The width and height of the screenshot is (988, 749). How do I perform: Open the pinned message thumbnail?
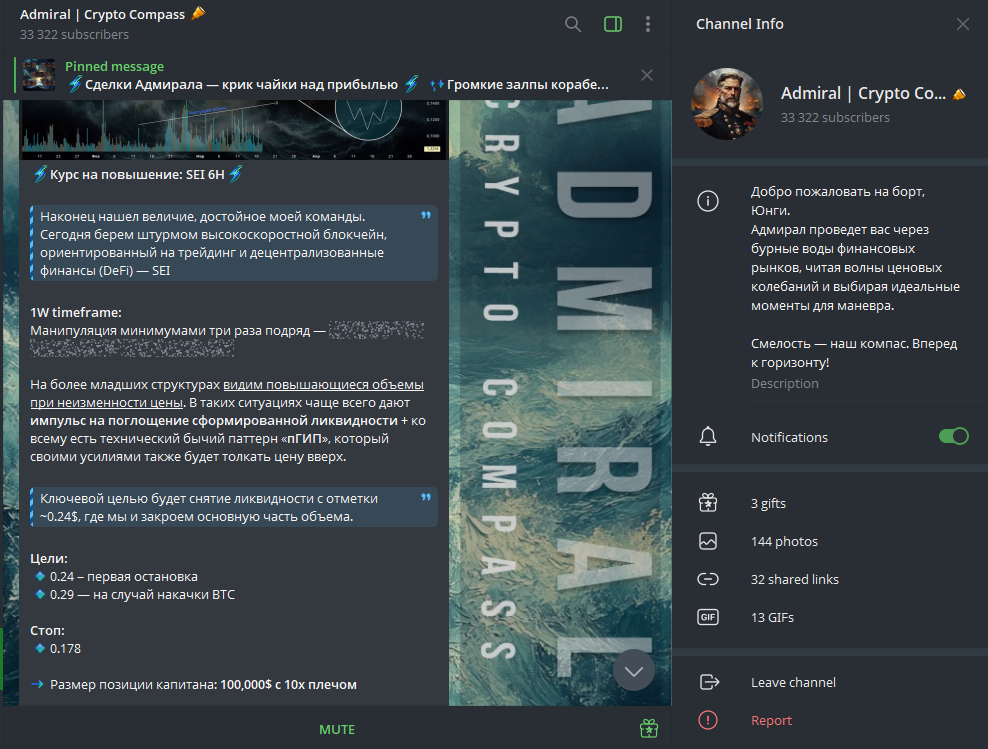click(x=39, y=75)
